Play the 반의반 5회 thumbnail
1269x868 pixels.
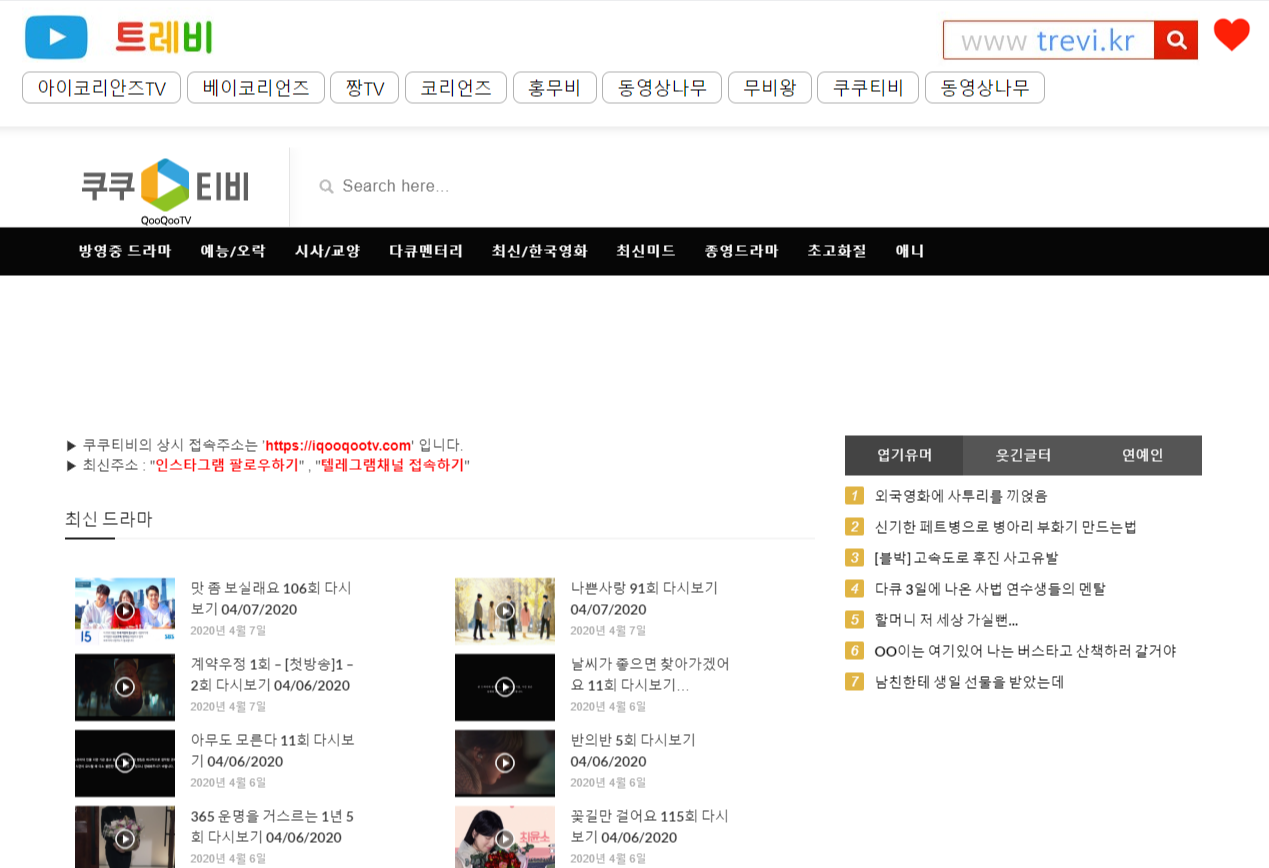click(505, 763)
